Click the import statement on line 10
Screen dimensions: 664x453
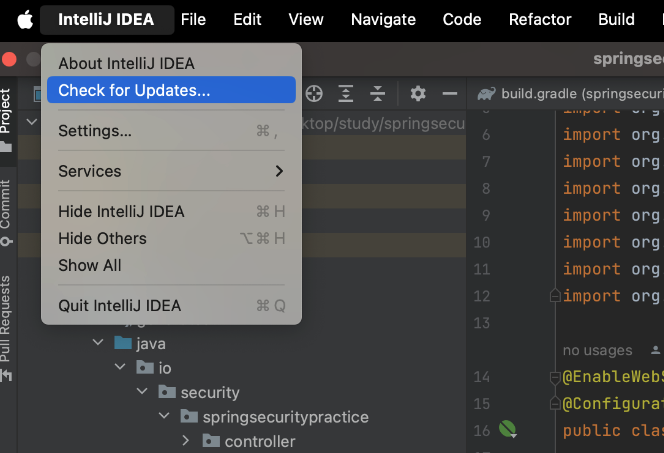click(x=611, y=242)
